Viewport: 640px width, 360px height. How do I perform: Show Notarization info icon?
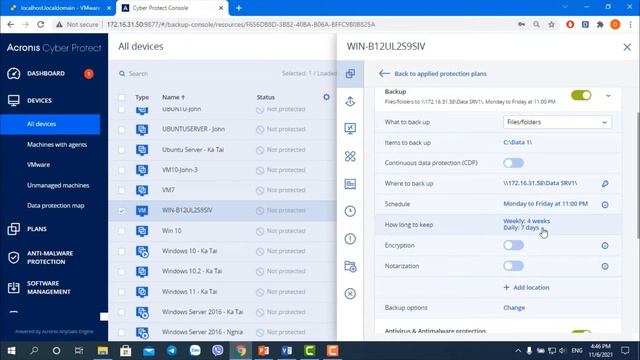tap(605, 267)
